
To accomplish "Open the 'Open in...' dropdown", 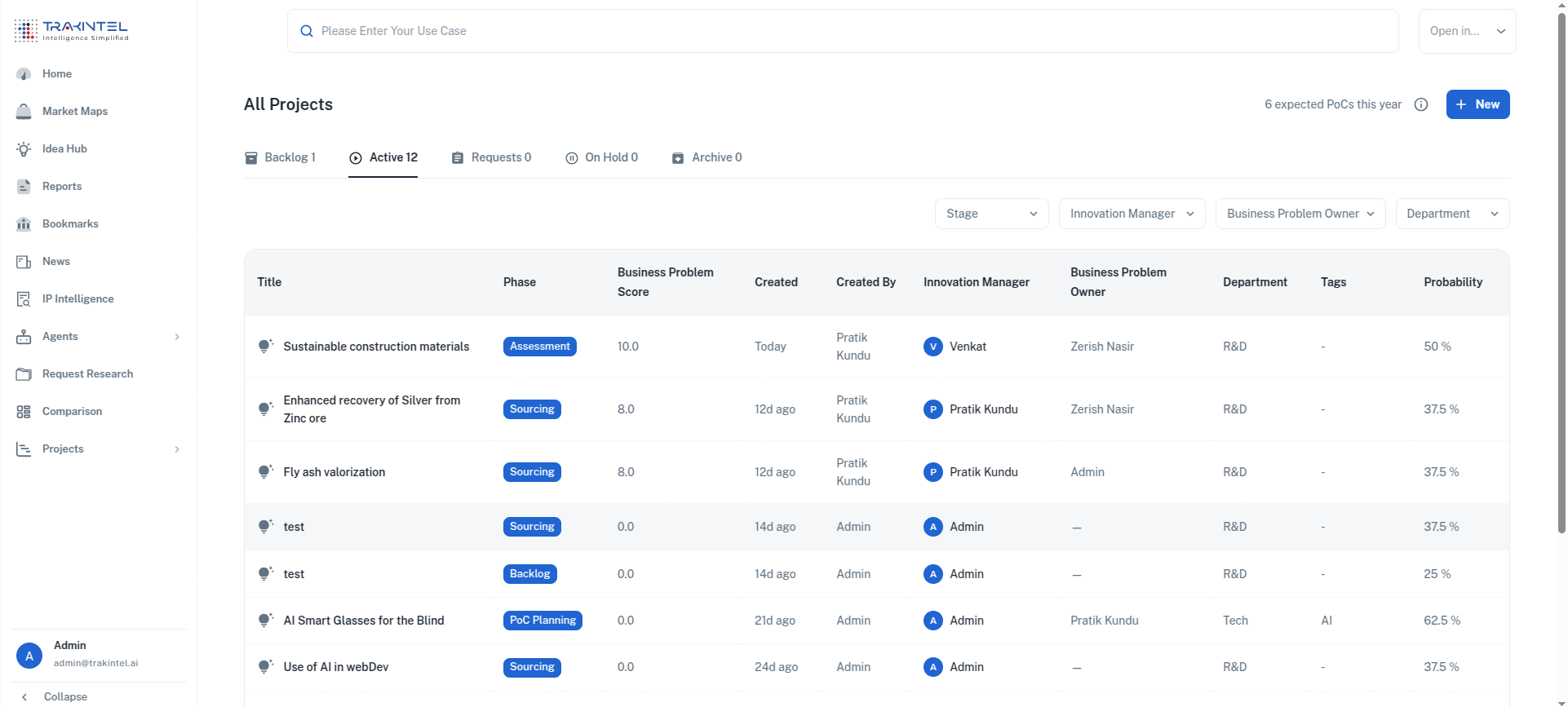I will click(1467, 31).
